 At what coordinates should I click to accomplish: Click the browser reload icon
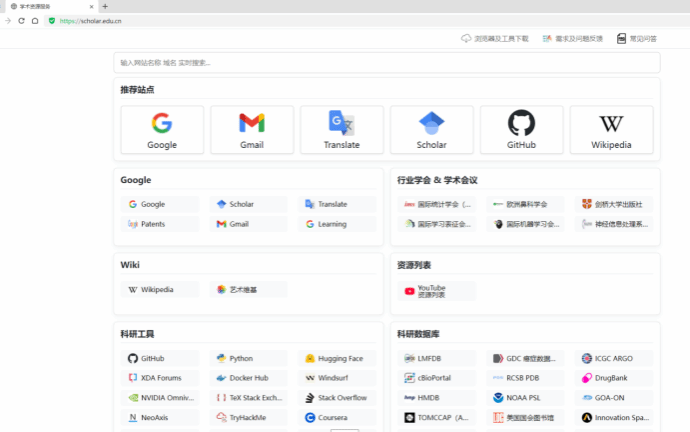click(x=21, y=21)
